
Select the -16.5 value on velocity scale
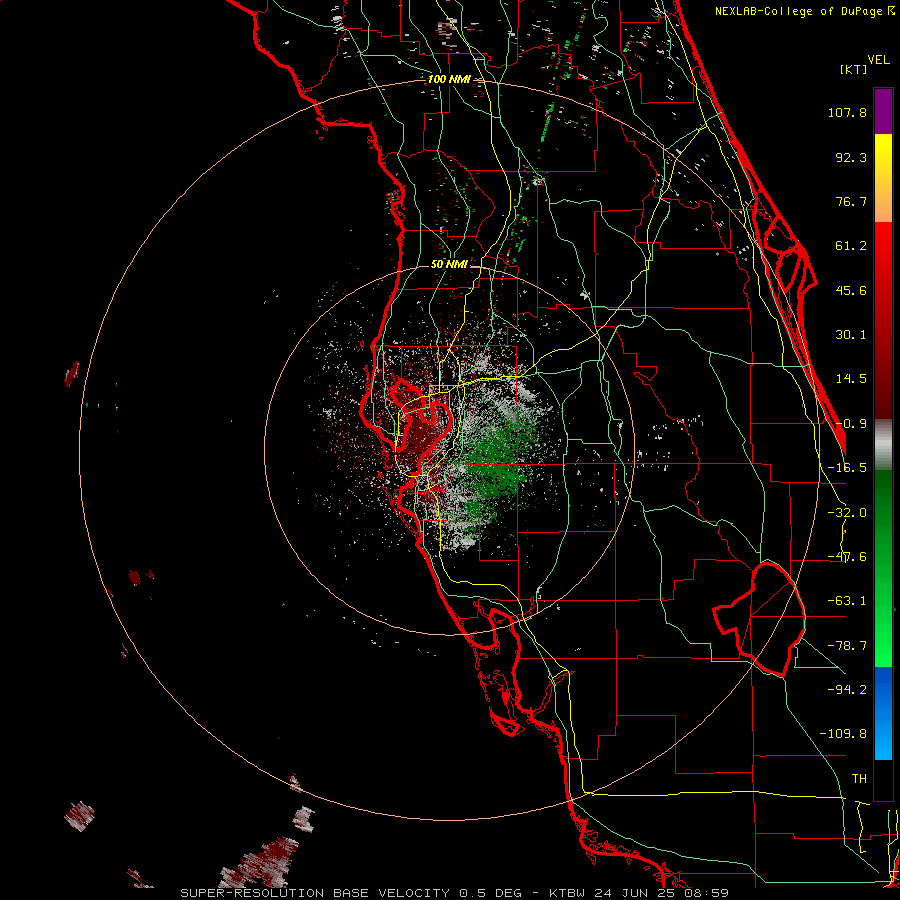click(x=847, y=468)
